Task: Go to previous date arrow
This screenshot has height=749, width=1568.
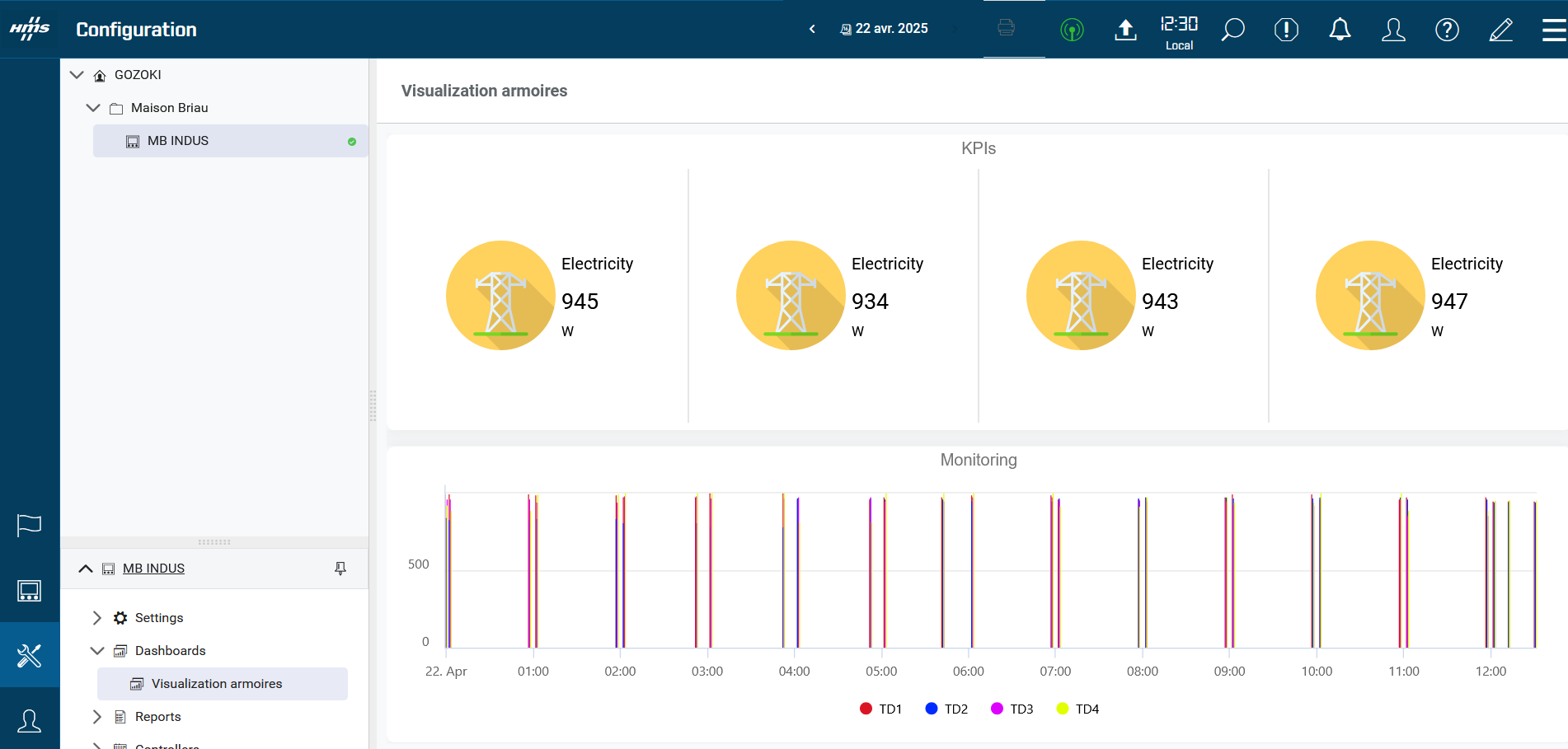Action: coord(812,29)
